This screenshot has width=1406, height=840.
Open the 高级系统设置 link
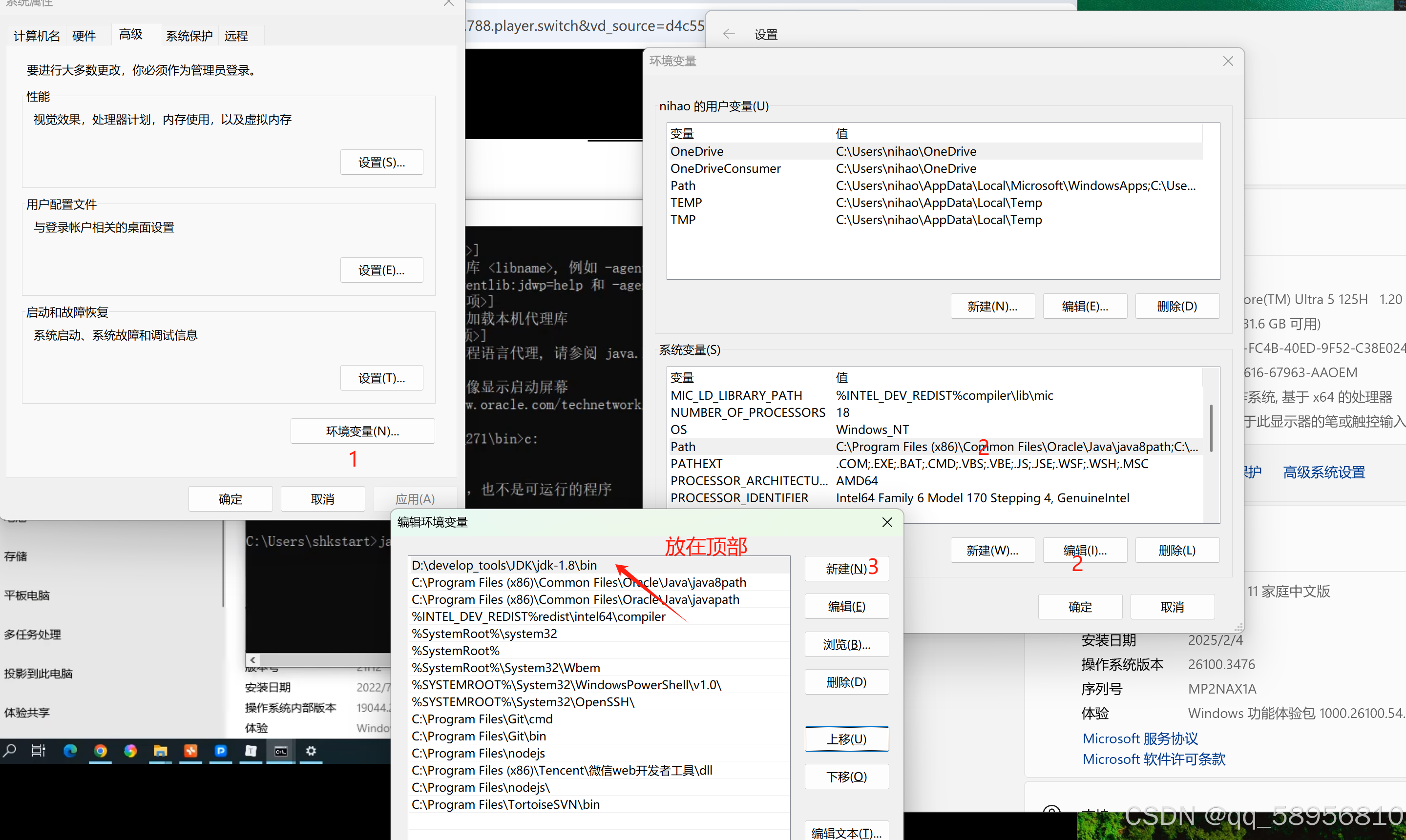(x=1323, y=471)
